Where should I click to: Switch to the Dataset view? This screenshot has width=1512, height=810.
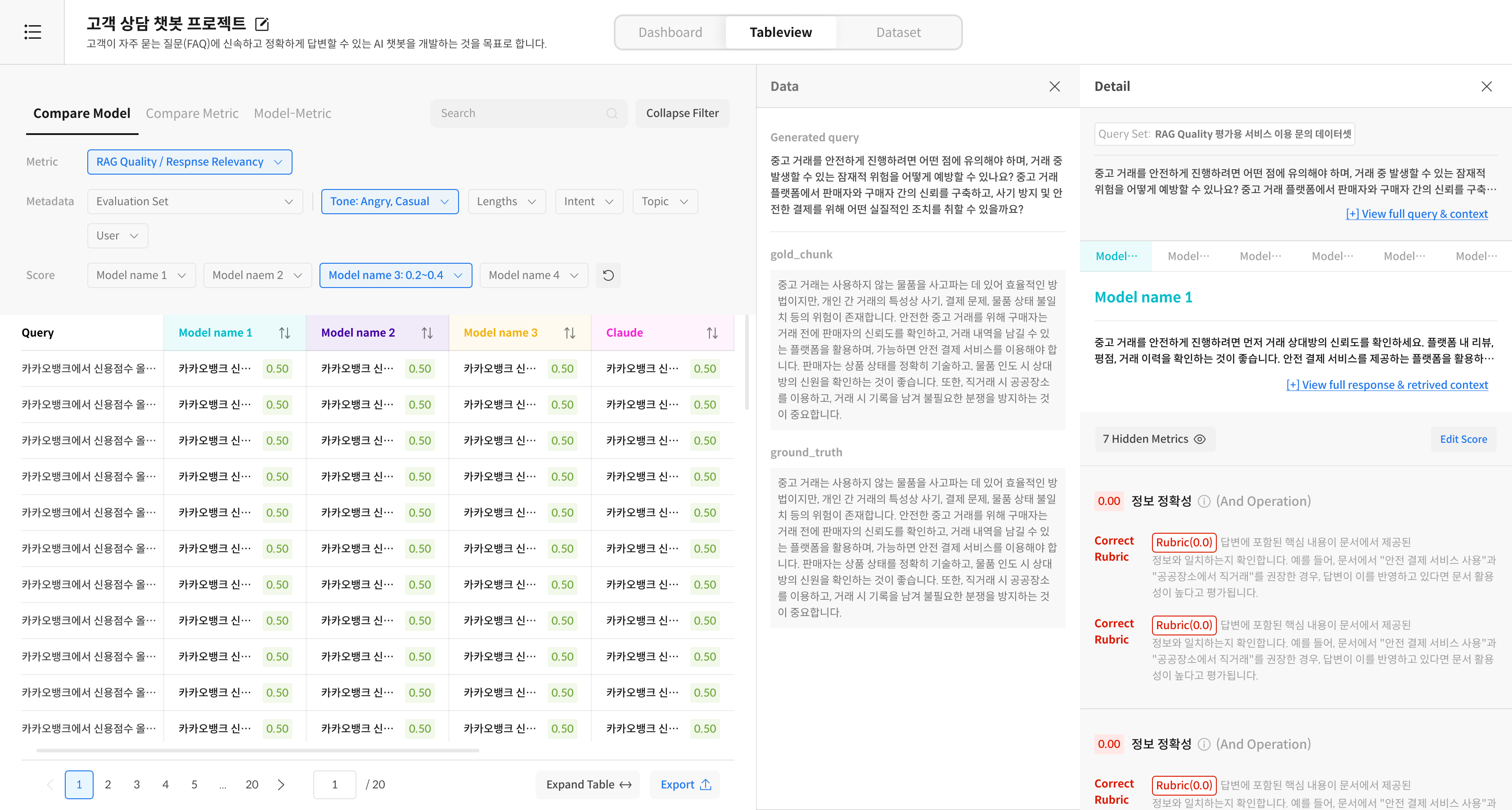point(898,32)
